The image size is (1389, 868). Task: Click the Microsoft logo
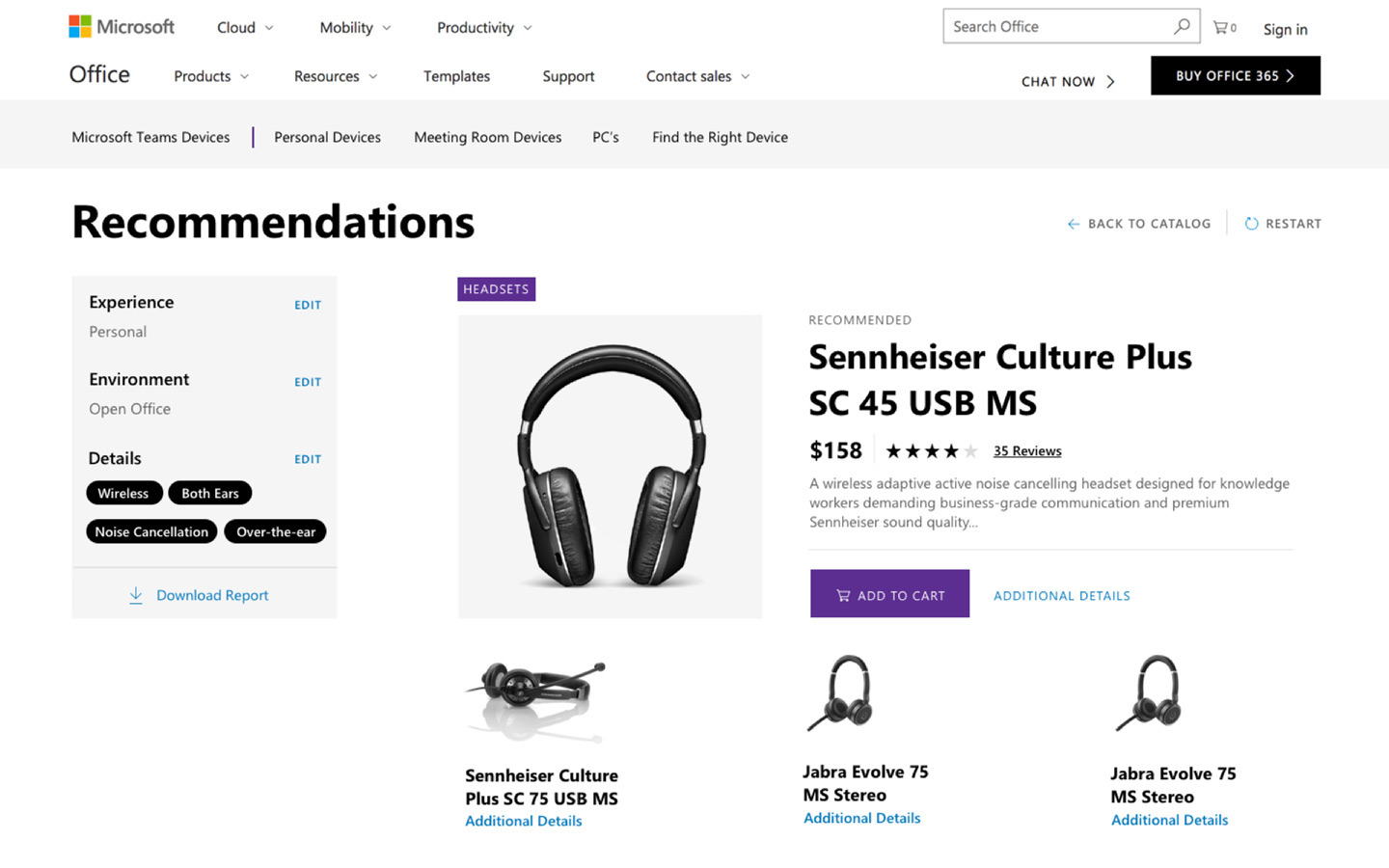coord(122,27)
